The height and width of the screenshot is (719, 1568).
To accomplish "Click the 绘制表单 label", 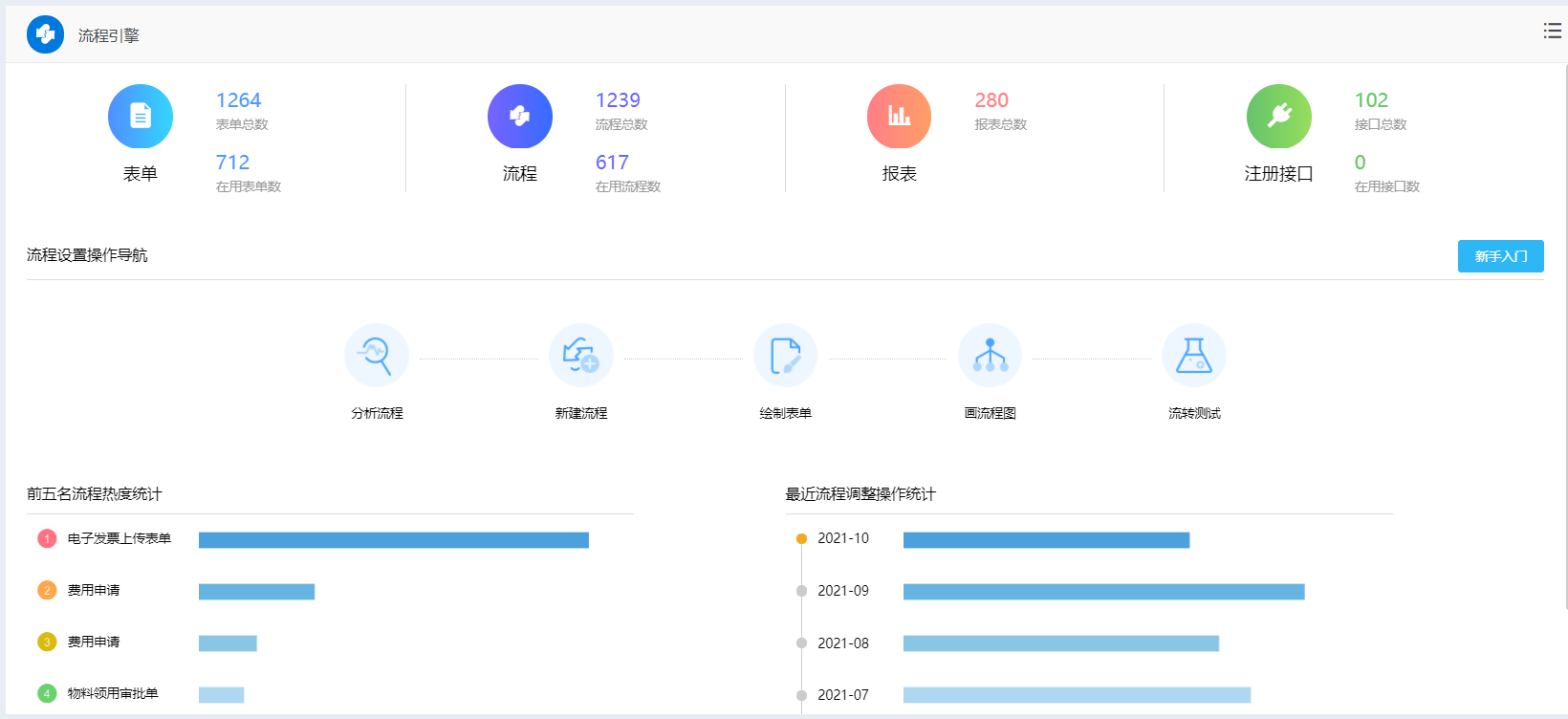I will tap(786, 413).
